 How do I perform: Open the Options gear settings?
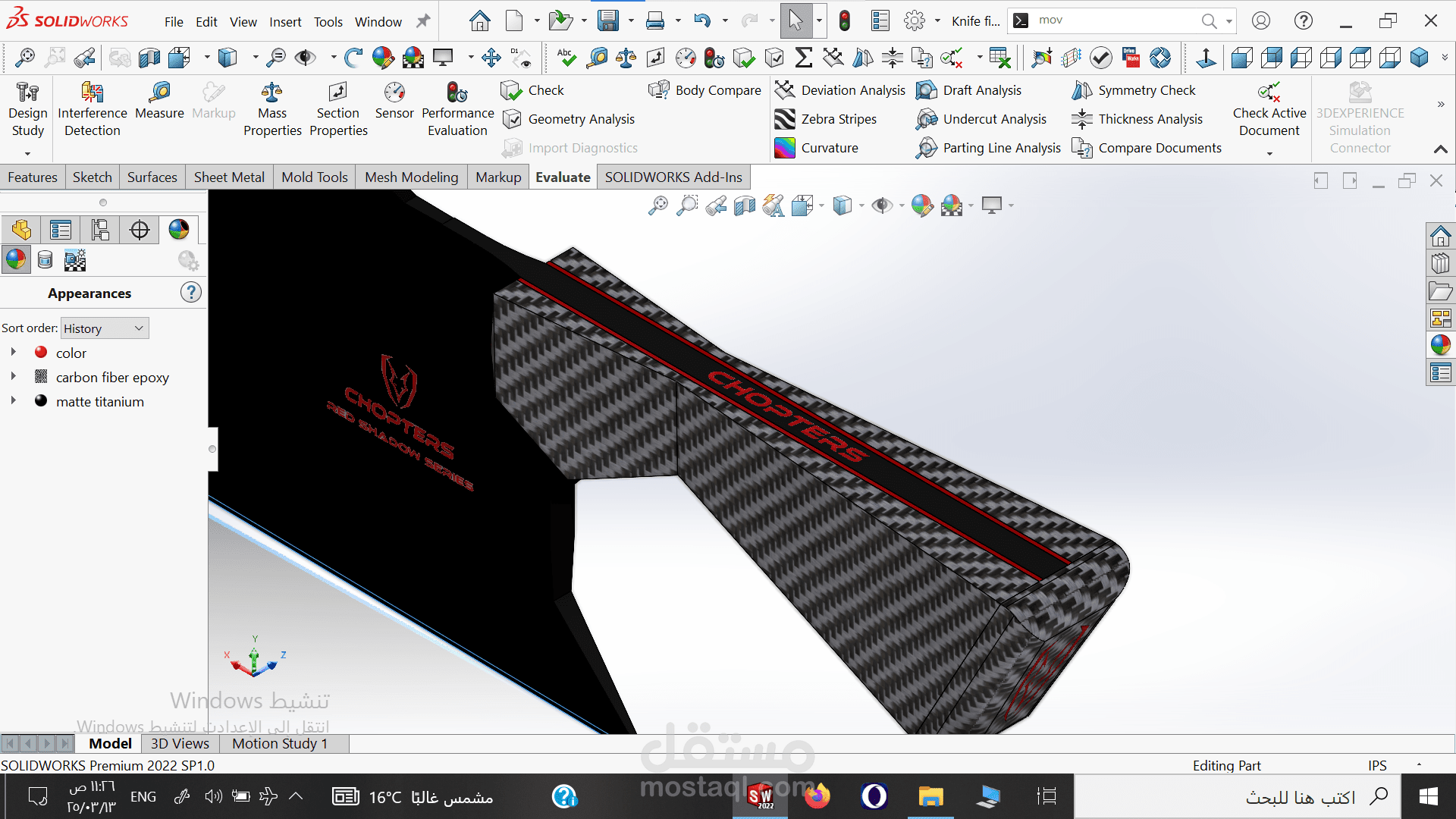(x=915, y=20)
